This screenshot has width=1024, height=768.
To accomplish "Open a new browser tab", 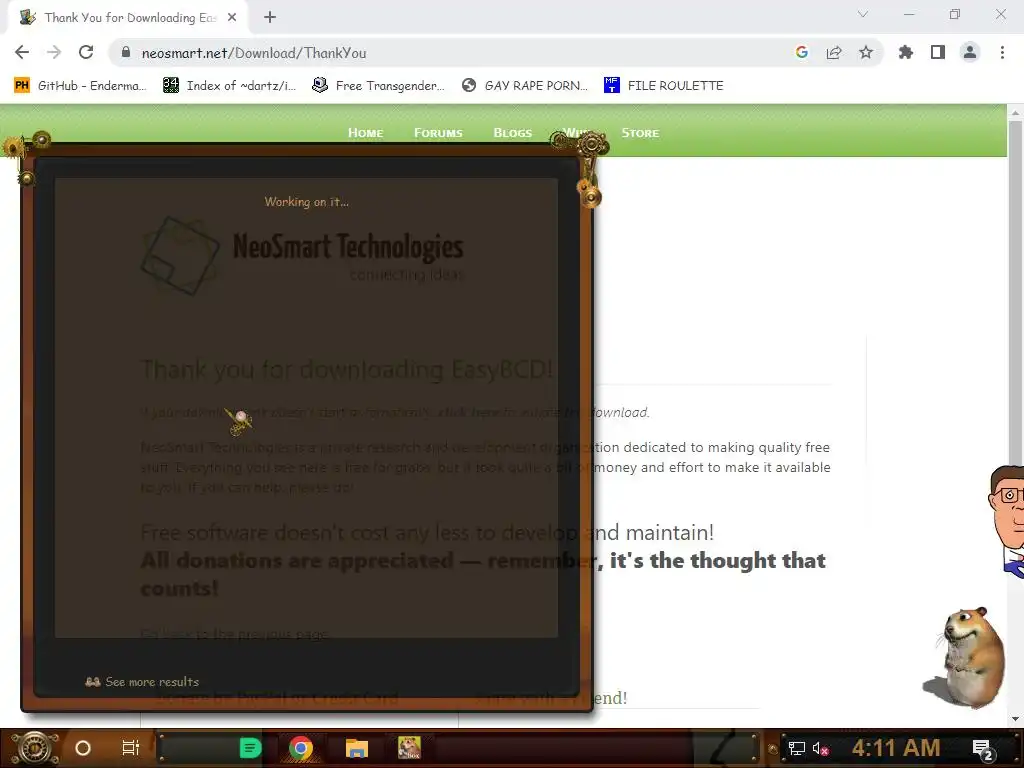I will tap(270, 18).
